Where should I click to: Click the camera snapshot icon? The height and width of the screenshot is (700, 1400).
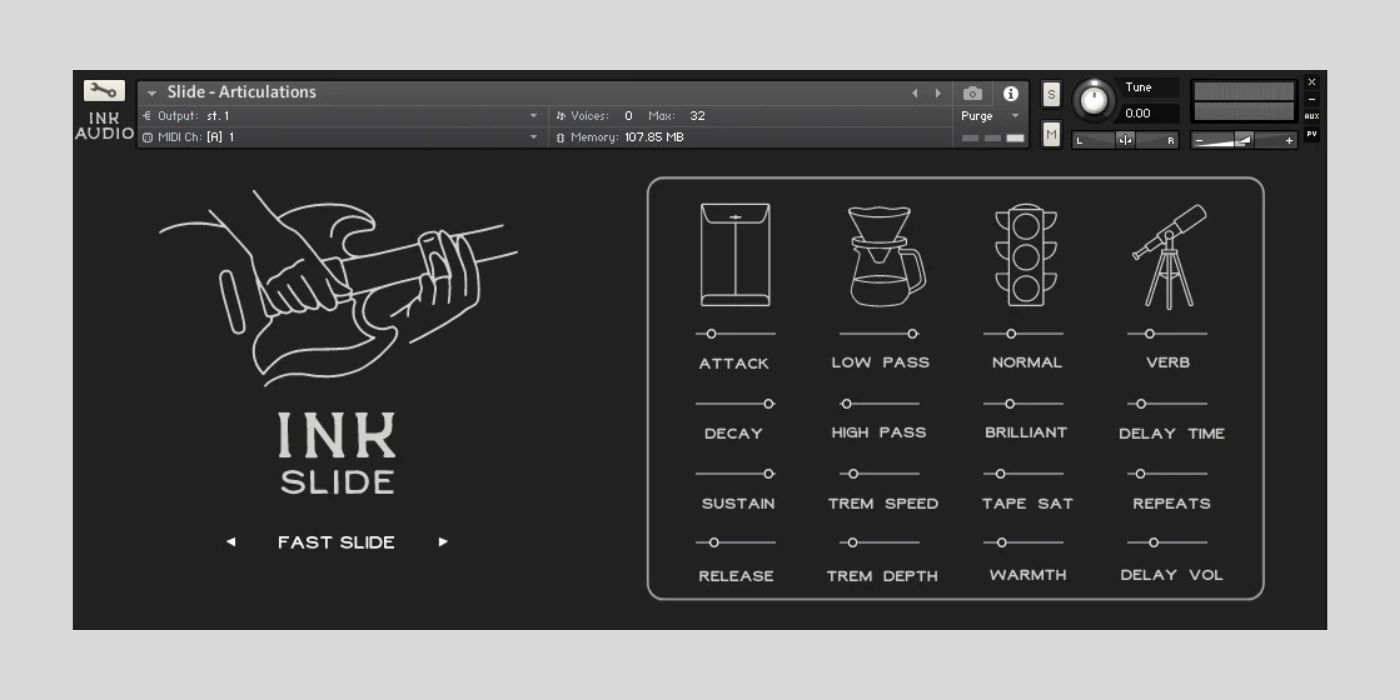pyautogui.click(x=972, y=93)
